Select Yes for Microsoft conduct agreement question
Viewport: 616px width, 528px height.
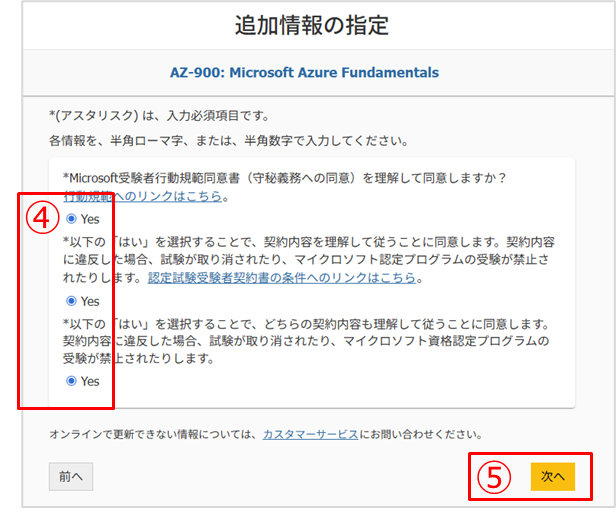coord(71,219)
